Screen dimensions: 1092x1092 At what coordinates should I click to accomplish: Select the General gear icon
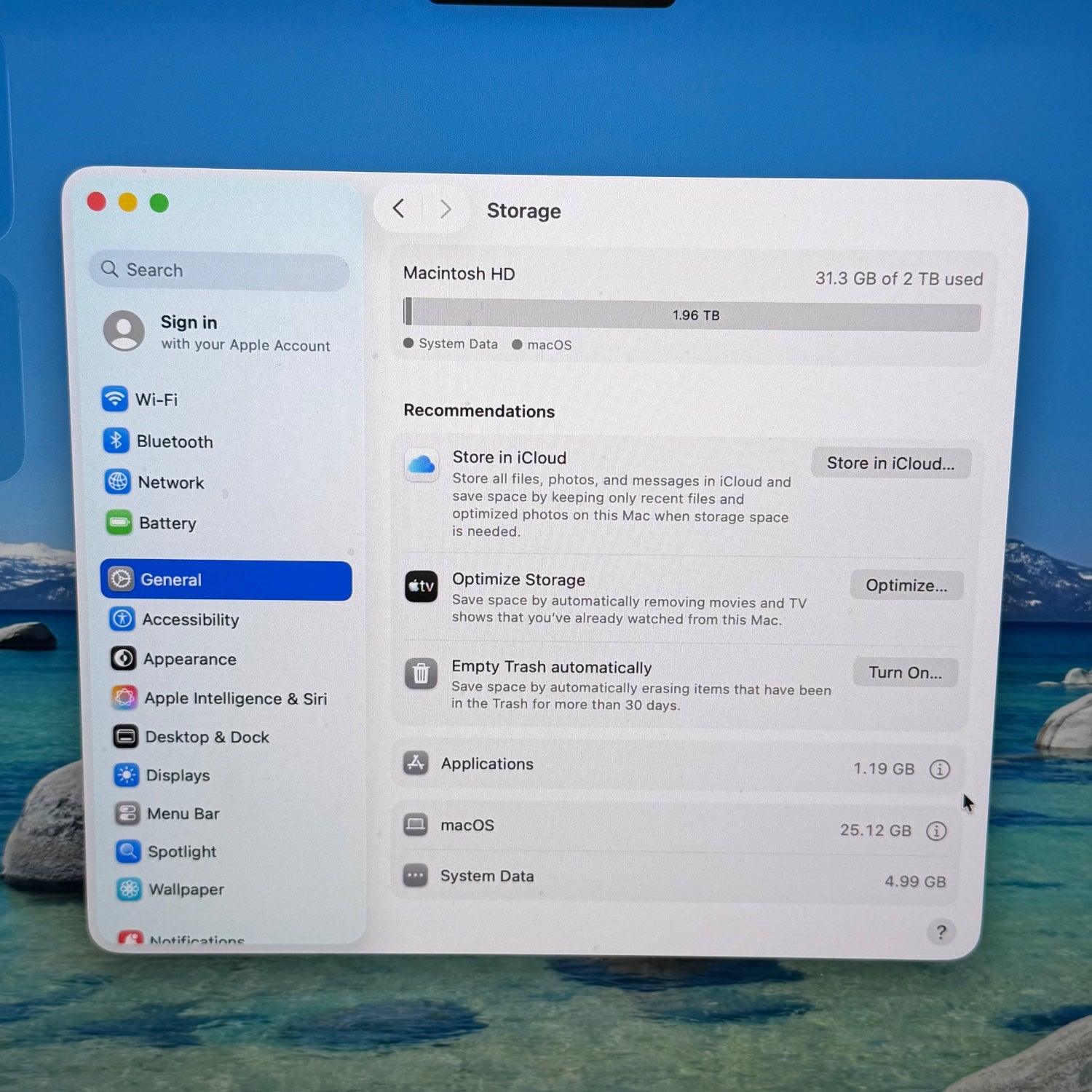coord(121,579)
